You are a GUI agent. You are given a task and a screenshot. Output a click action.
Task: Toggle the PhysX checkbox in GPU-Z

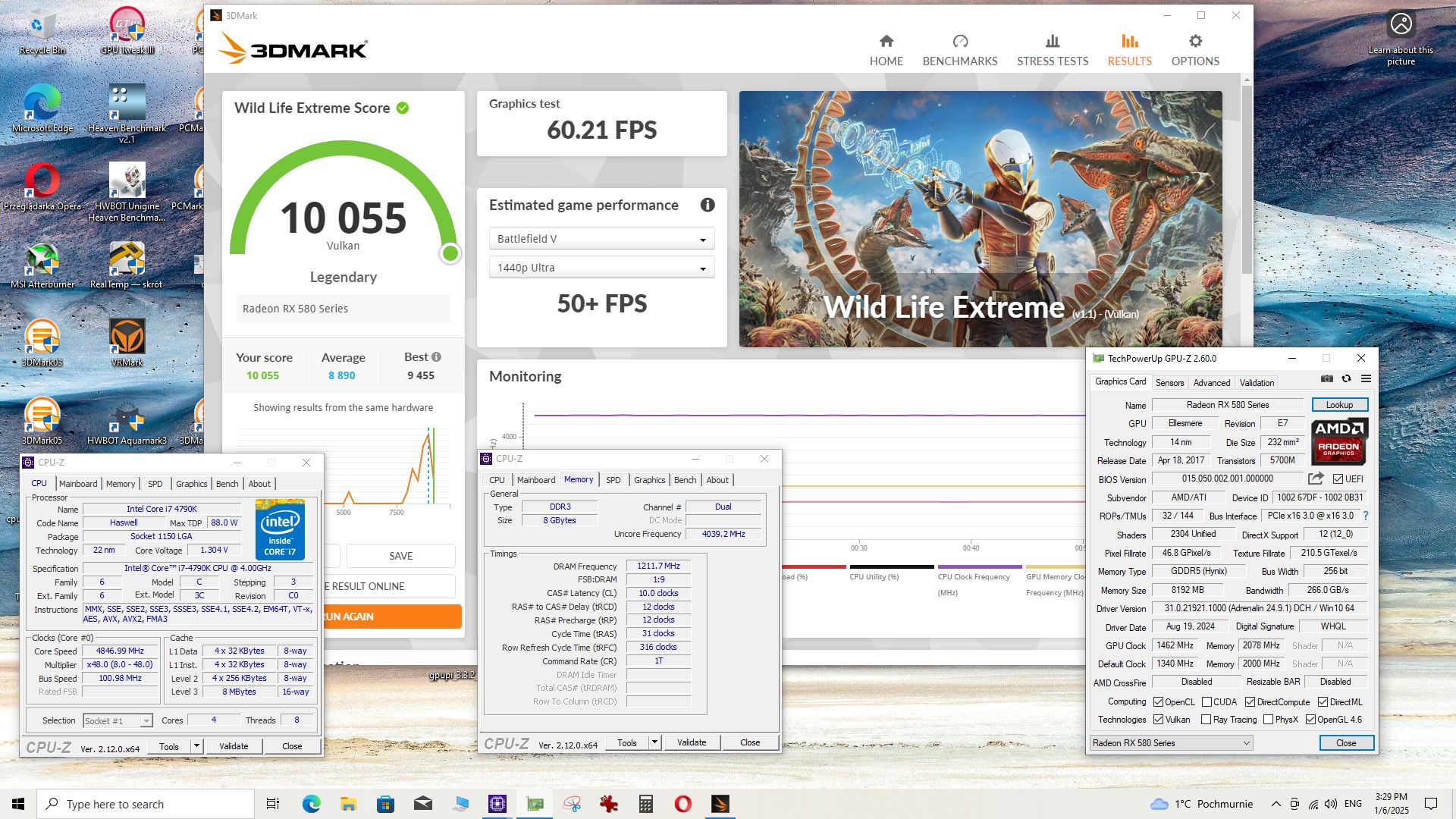tap(1268, 720)
